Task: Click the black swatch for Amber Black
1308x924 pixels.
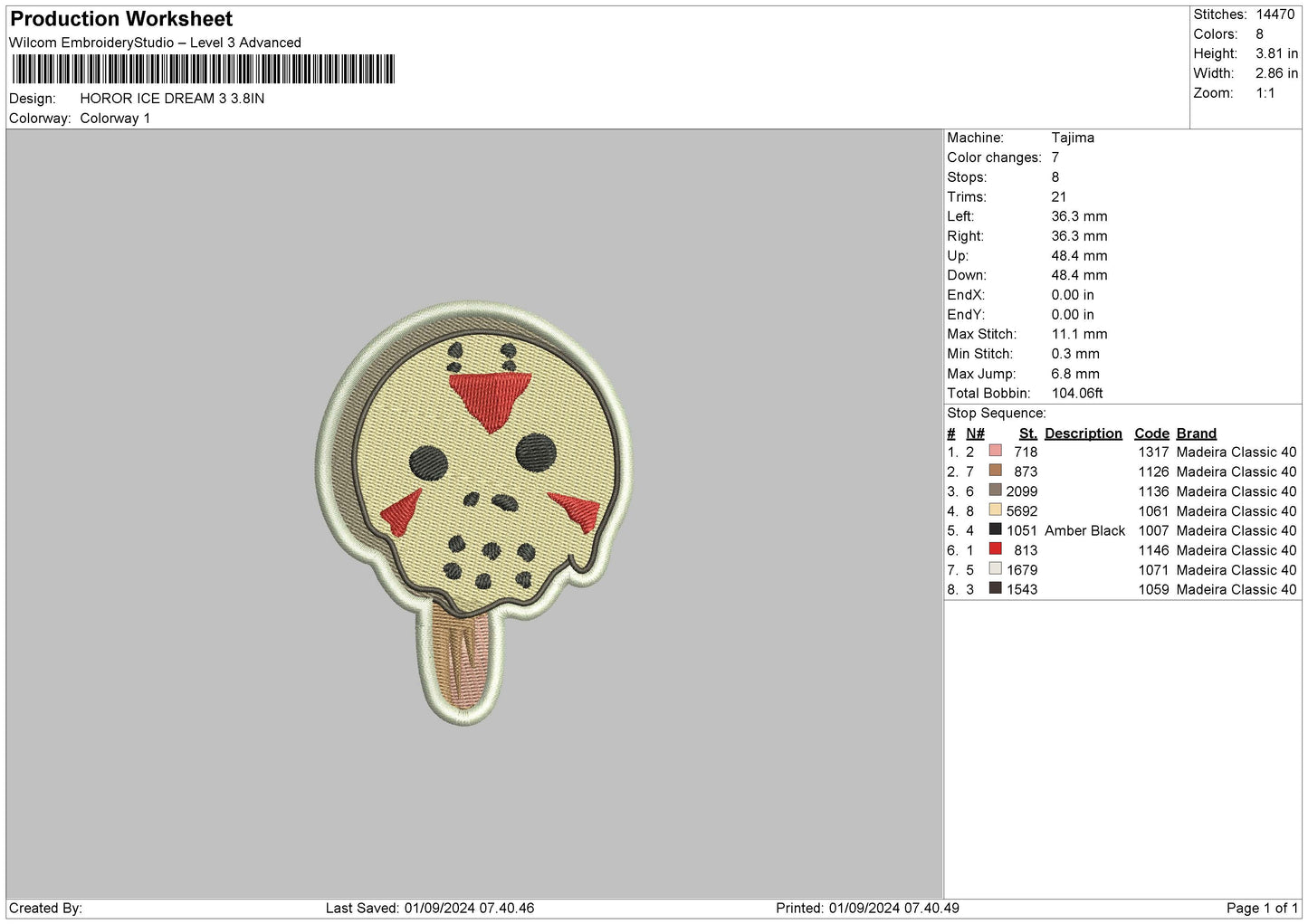Action: click(x=996, y=529)
